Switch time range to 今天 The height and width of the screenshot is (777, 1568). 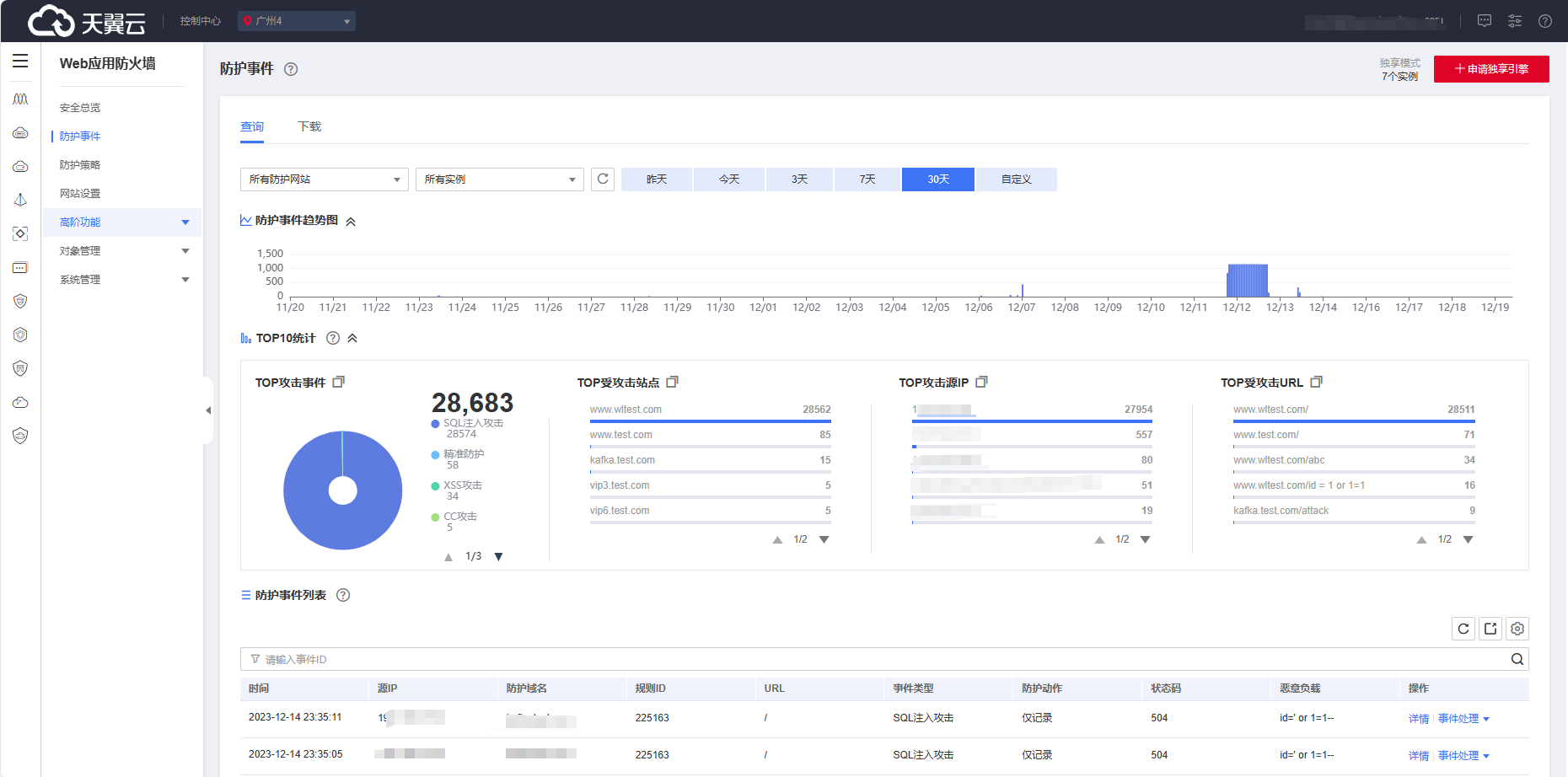(x=728, y=180)
